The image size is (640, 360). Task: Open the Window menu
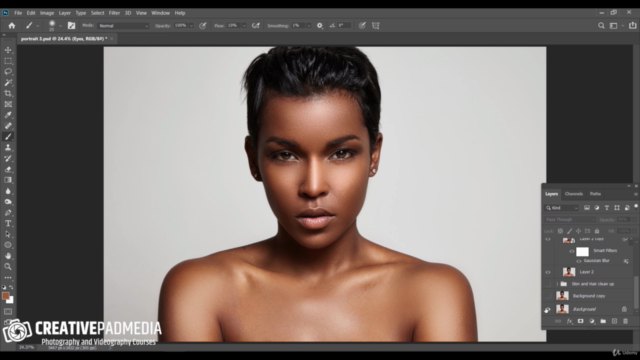coord(160,13)
